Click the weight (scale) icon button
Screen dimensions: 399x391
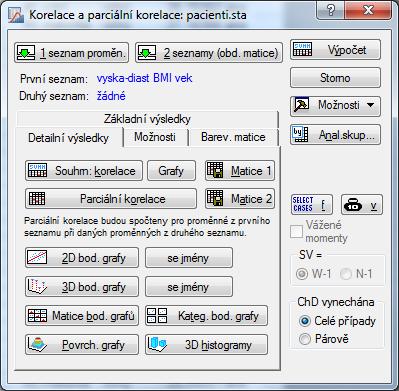(362, 204)
